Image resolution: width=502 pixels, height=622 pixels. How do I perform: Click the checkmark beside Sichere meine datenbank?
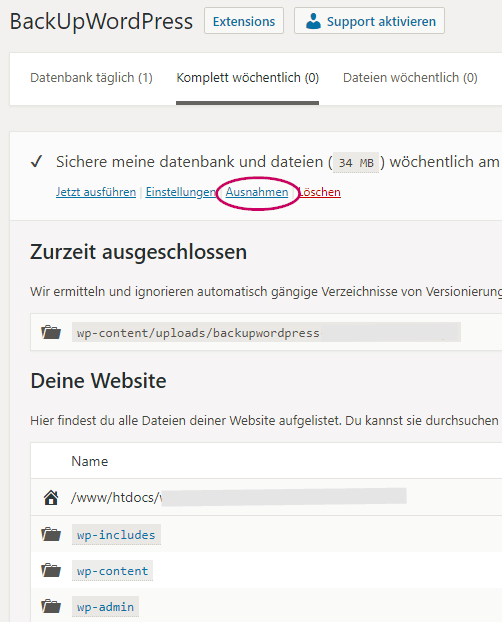[37, 161]
